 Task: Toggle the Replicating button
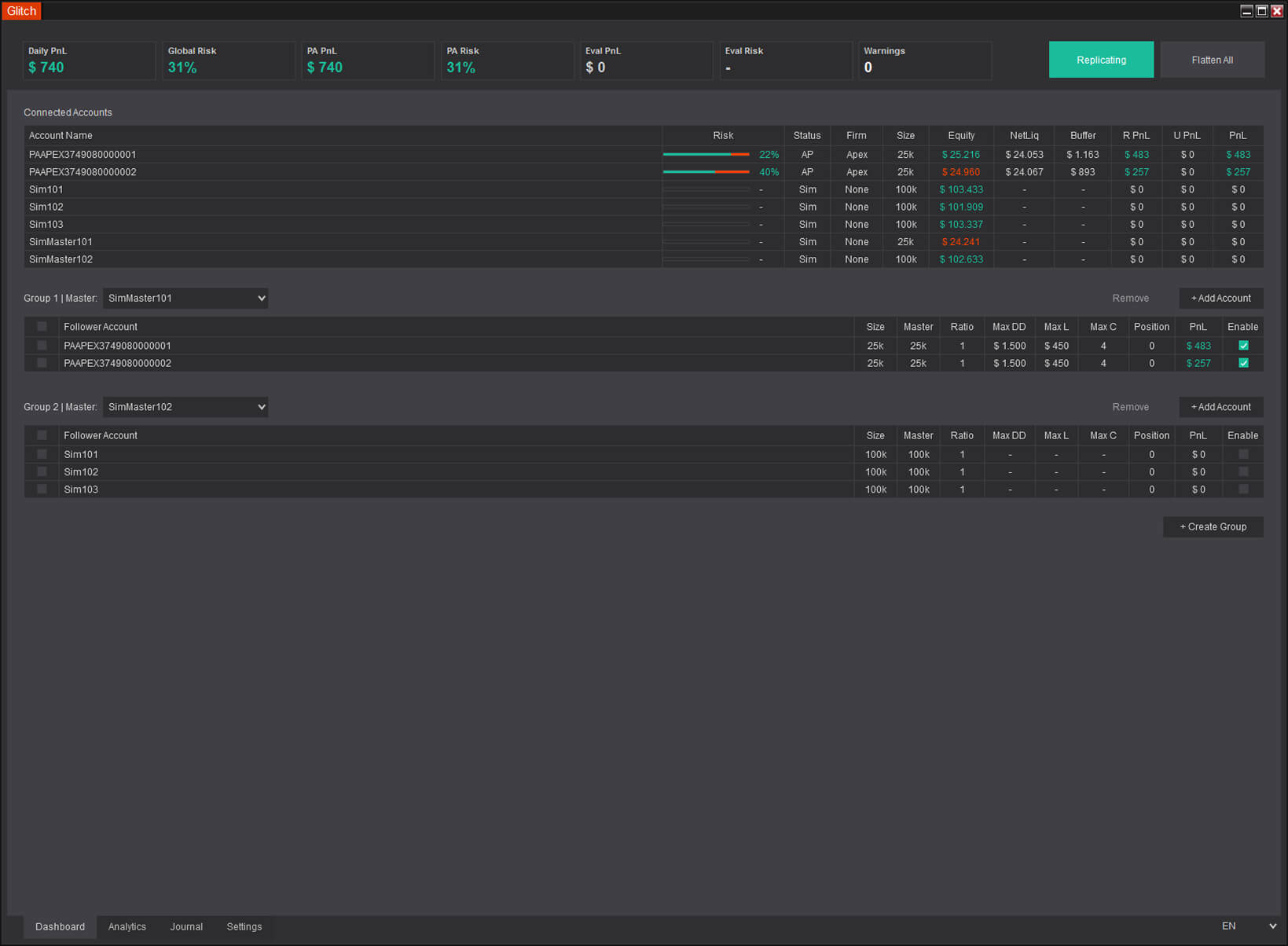pos(1100,60)
